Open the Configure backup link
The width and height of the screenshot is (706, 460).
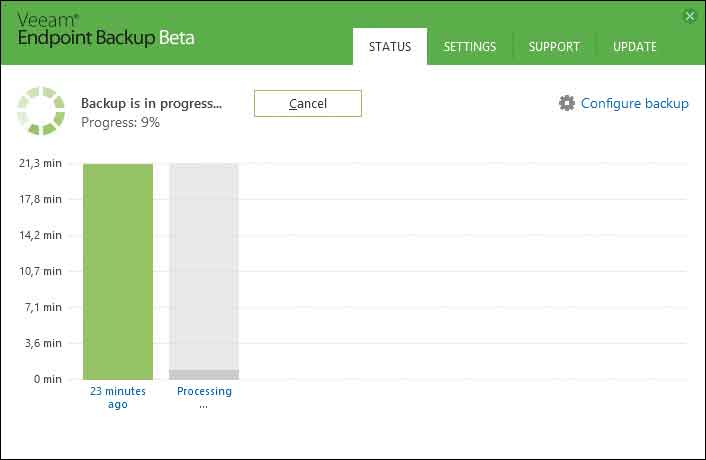(634, 104)
